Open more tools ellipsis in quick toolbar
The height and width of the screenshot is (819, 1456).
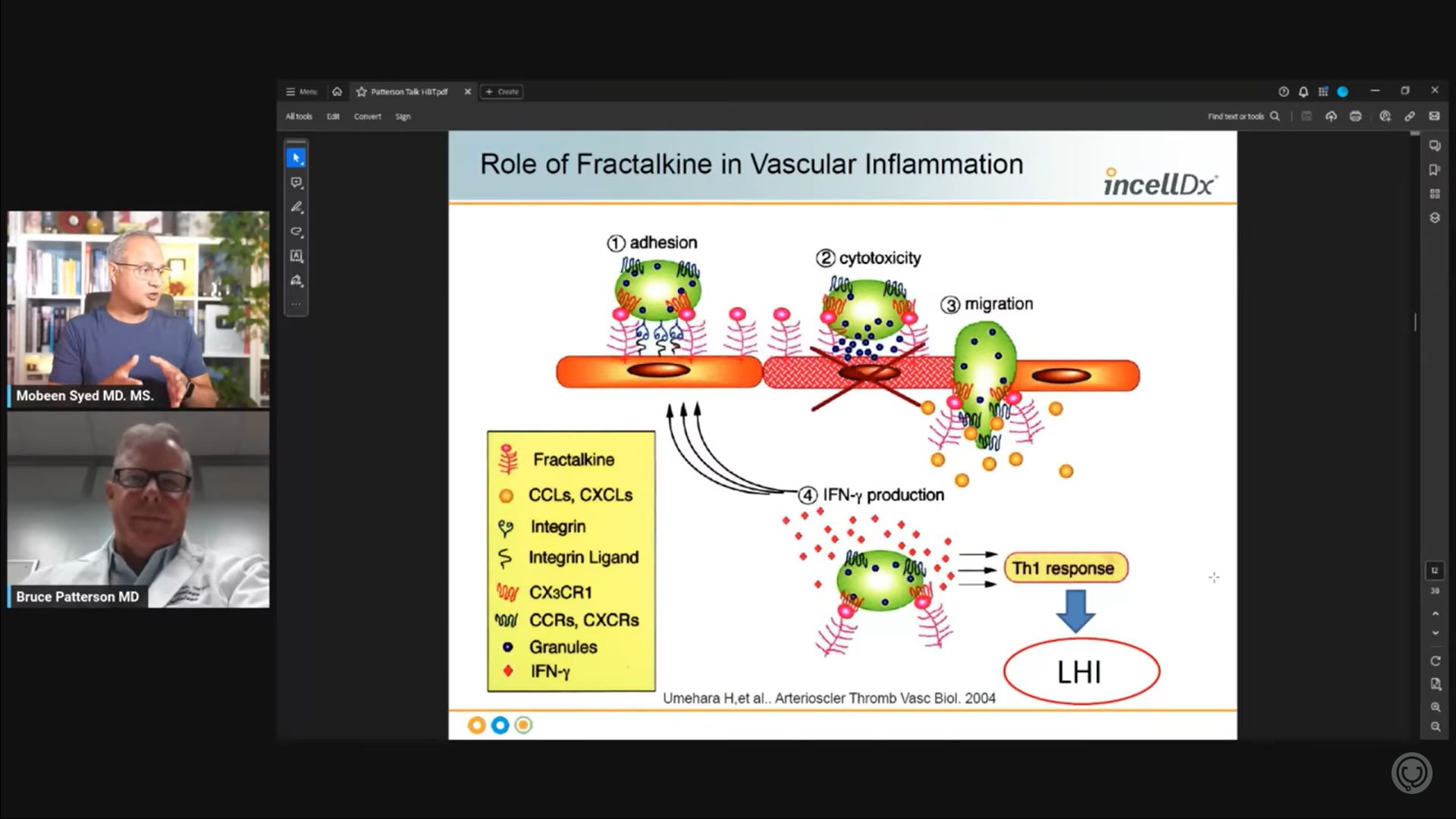click(x=297, y=304)
